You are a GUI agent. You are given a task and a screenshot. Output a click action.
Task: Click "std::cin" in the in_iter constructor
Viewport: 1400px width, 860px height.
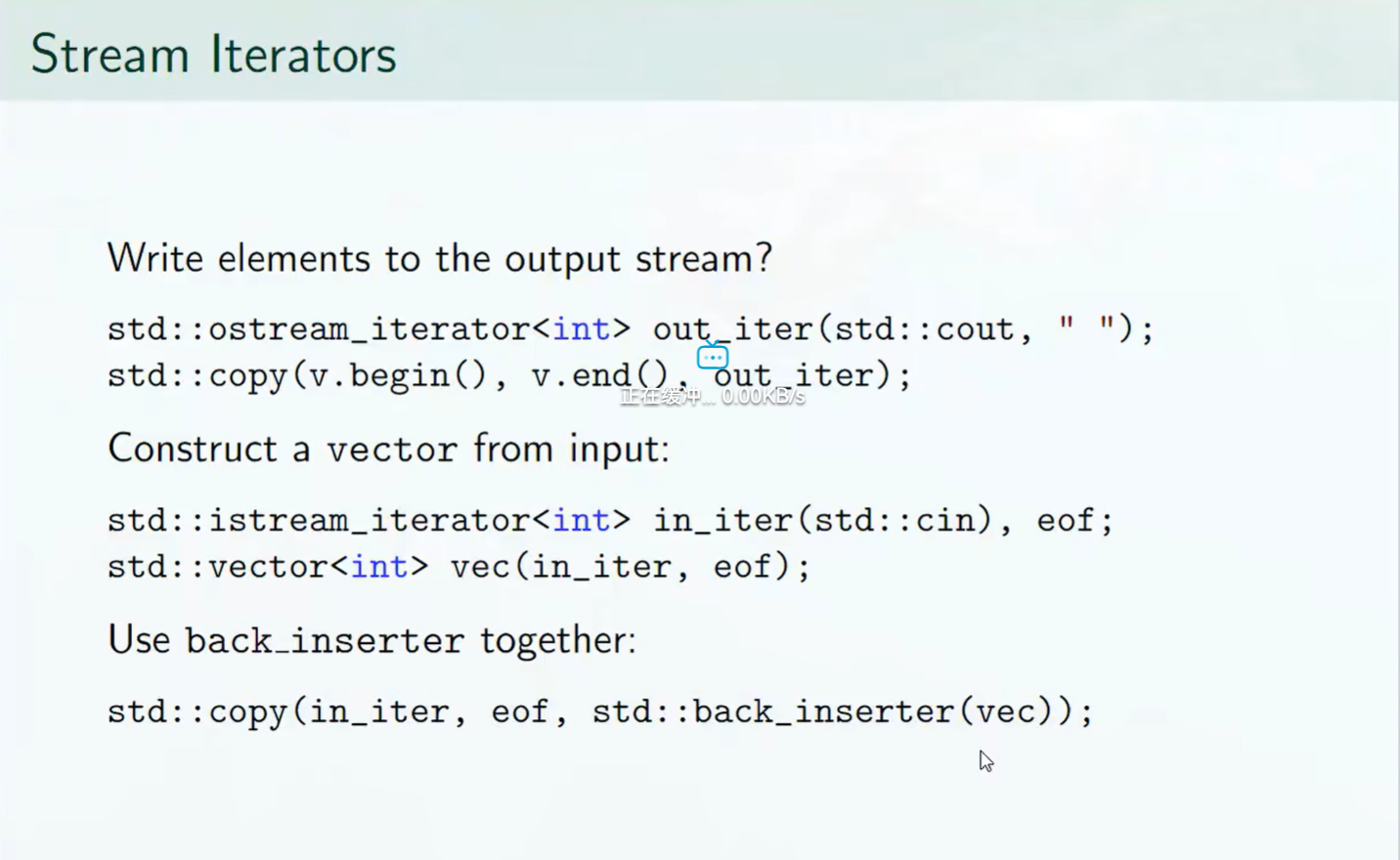pos(895,520)
